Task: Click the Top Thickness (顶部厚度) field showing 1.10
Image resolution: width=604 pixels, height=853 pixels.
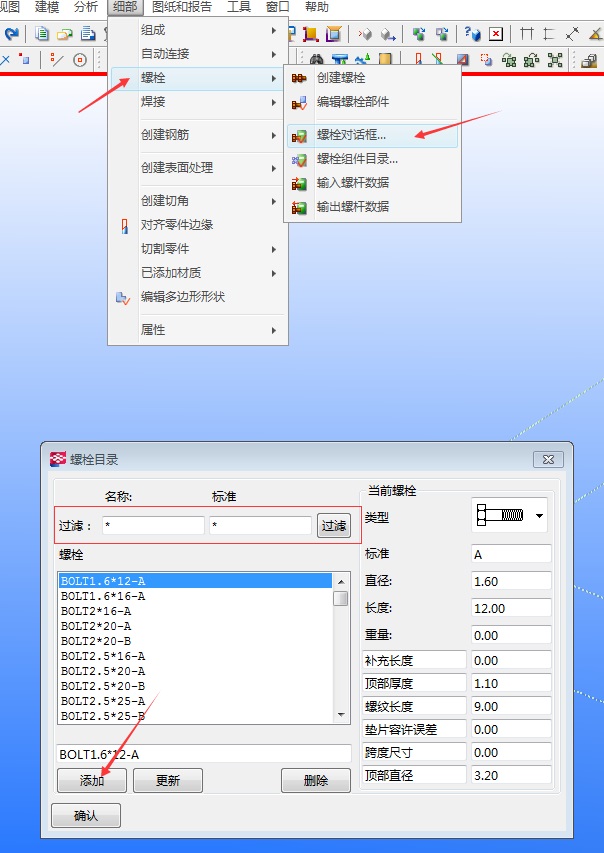Action: [511, 683]
